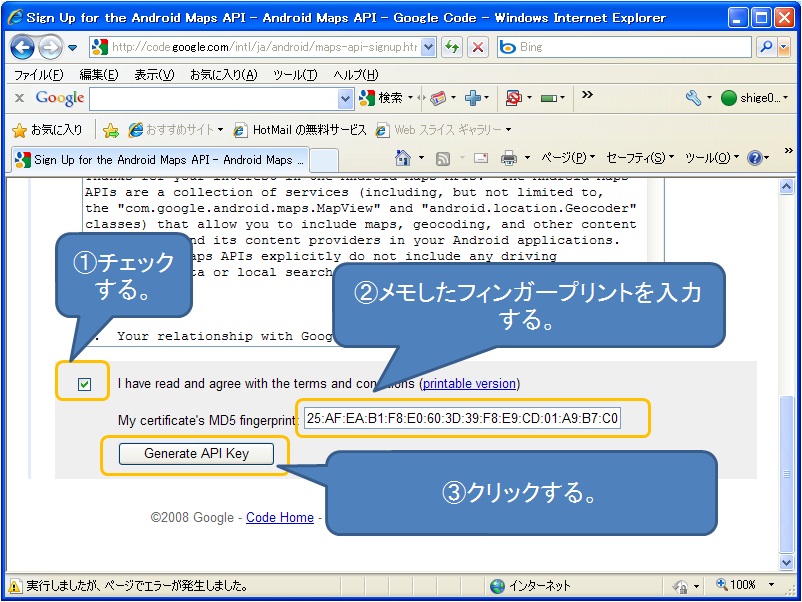
Task: Open the お気に入り(A) menu
Action: (224, 75)
